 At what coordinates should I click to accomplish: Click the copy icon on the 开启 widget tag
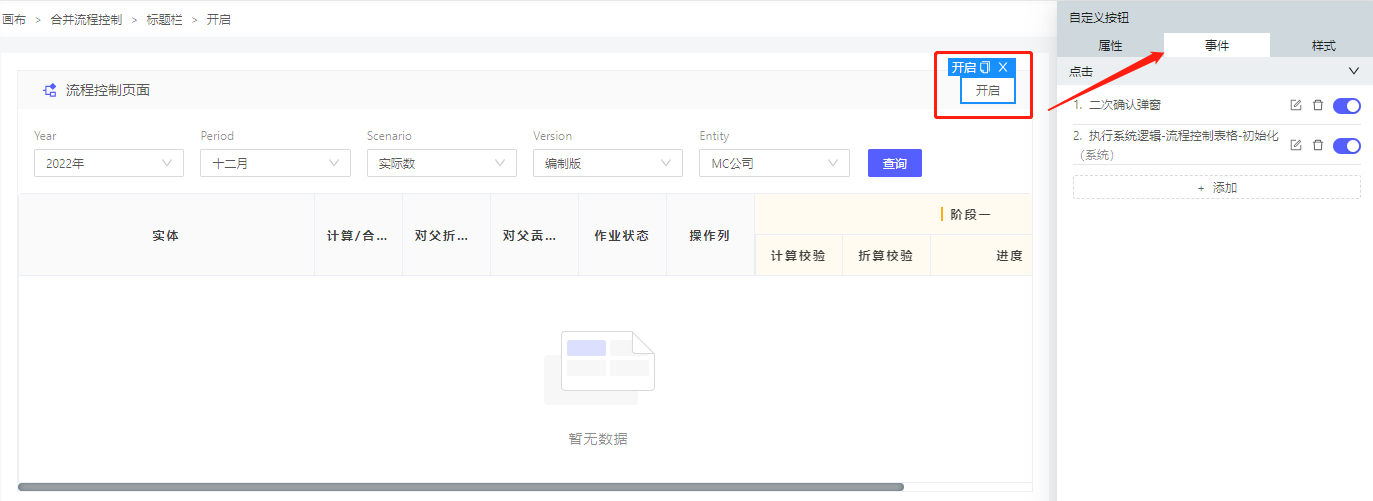[x=985, y=67]
